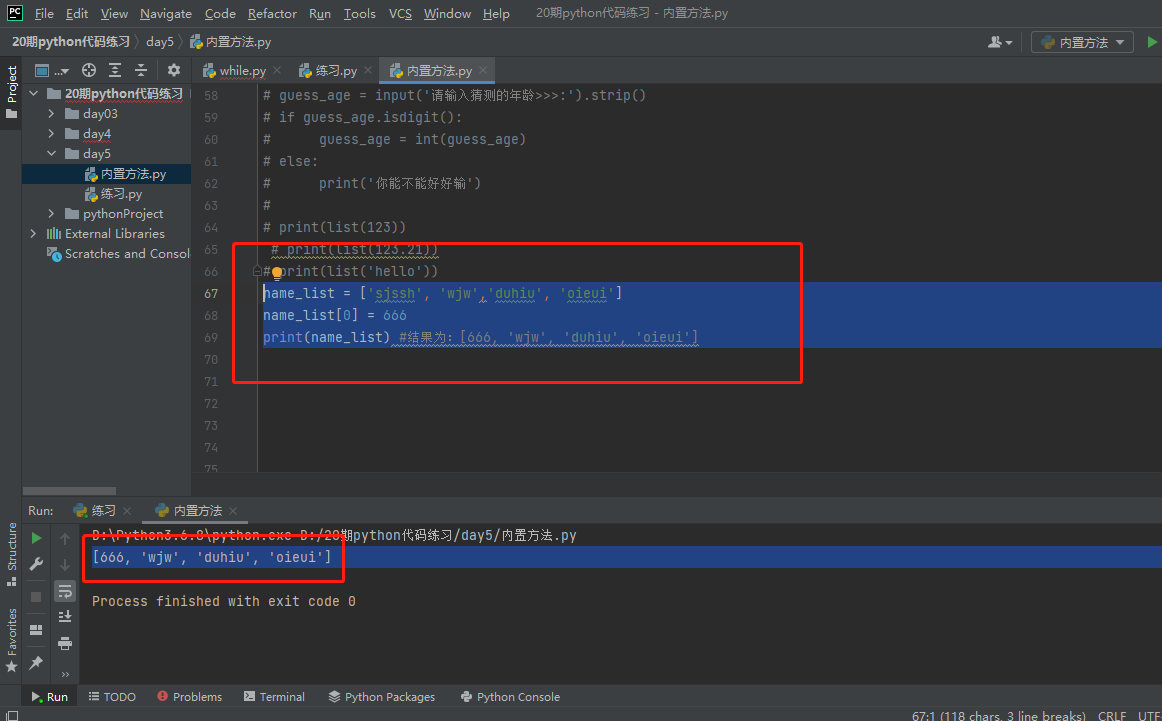The image size is (1162, 721).
Task: Open the Python Console tool window
Action: [511, 697]
